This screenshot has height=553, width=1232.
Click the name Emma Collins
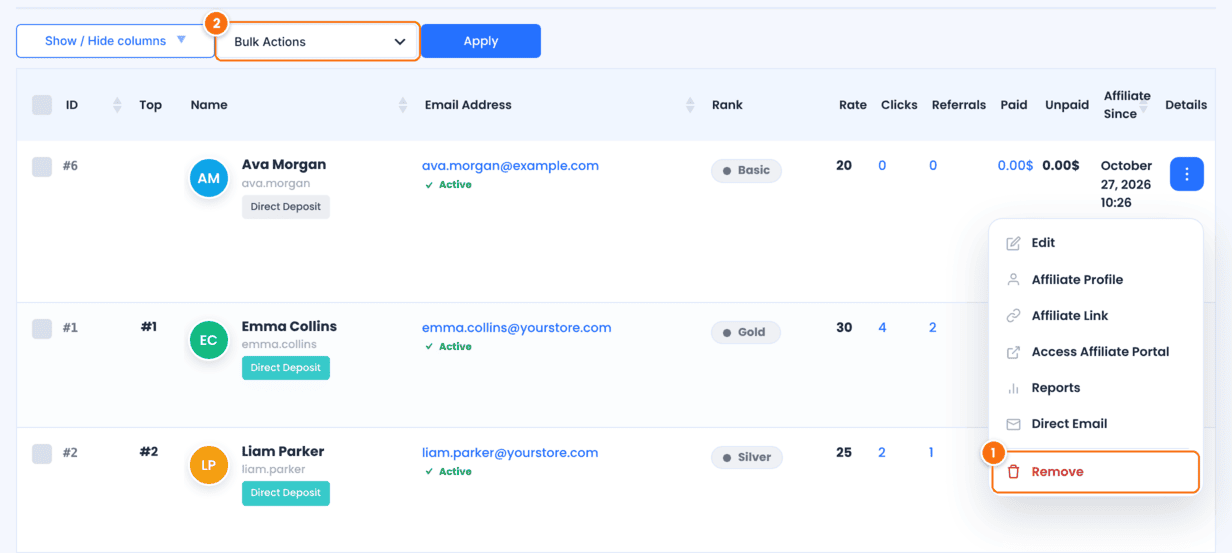289,327
